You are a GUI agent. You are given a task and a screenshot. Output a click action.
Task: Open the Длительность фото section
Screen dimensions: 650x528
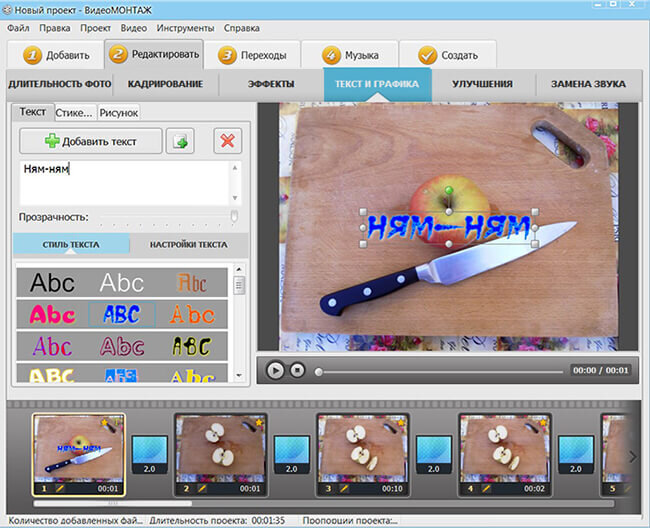[60, 84]
